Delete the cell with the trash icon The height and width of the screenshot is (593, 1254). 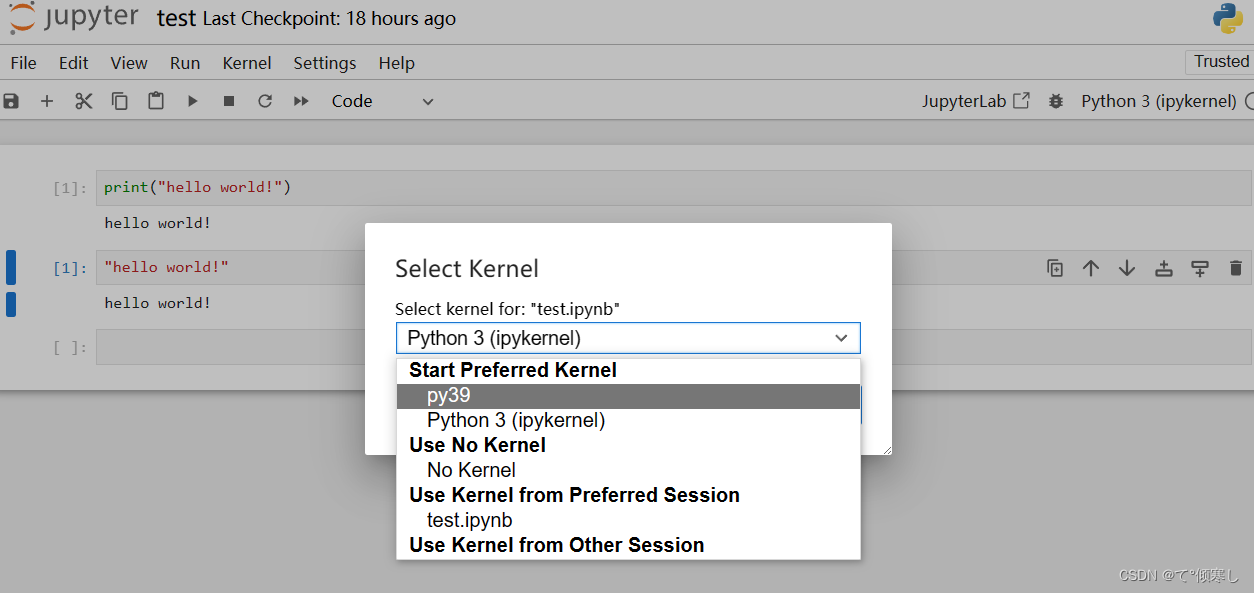1235,268
